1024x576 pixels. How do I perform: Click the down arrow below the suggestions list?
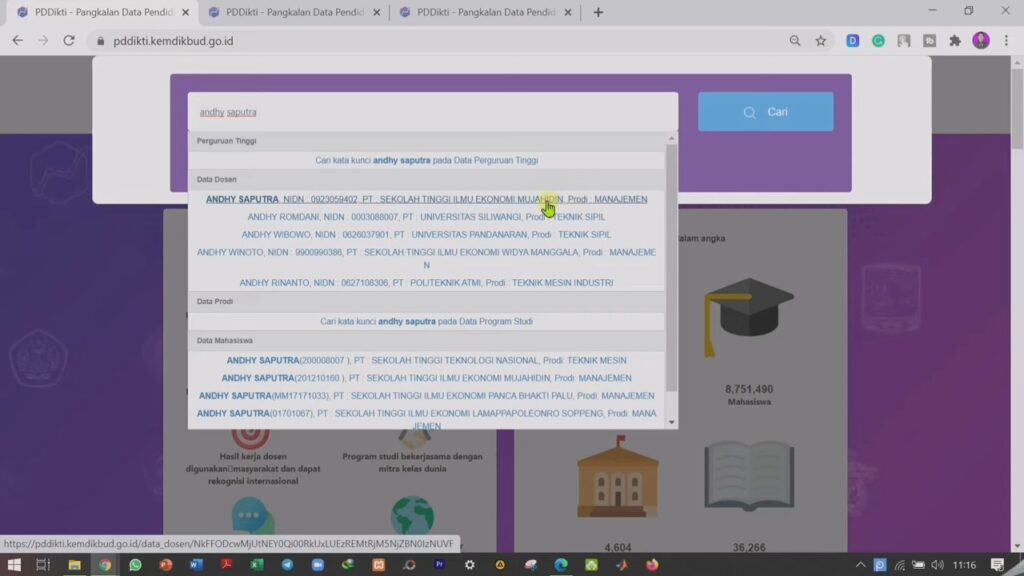coord(671,421)
